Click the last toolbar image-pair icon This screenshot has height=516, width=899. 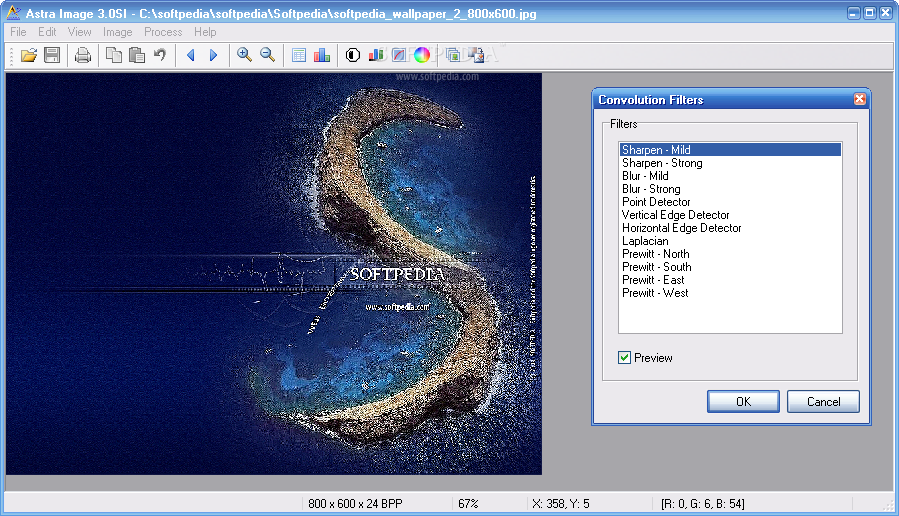(476, 55)
